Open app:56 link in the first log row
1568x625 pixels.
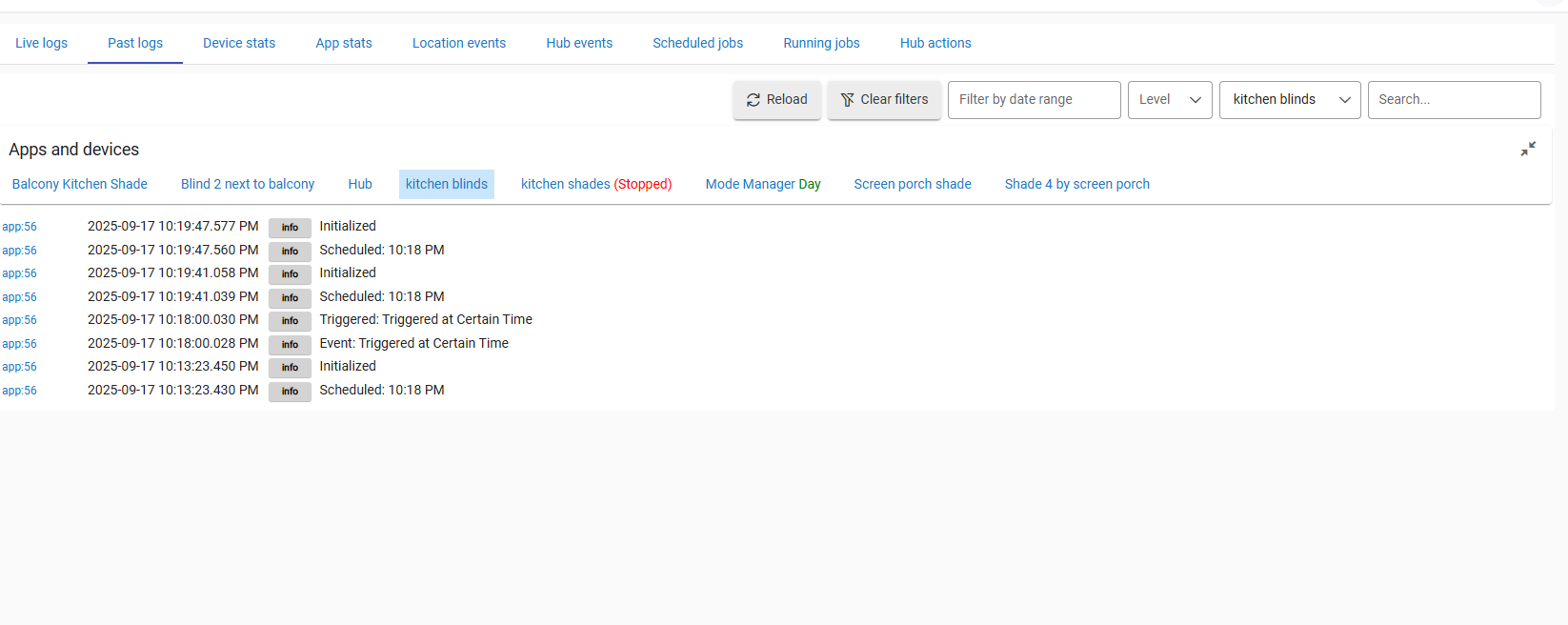(x=19, y=227)
